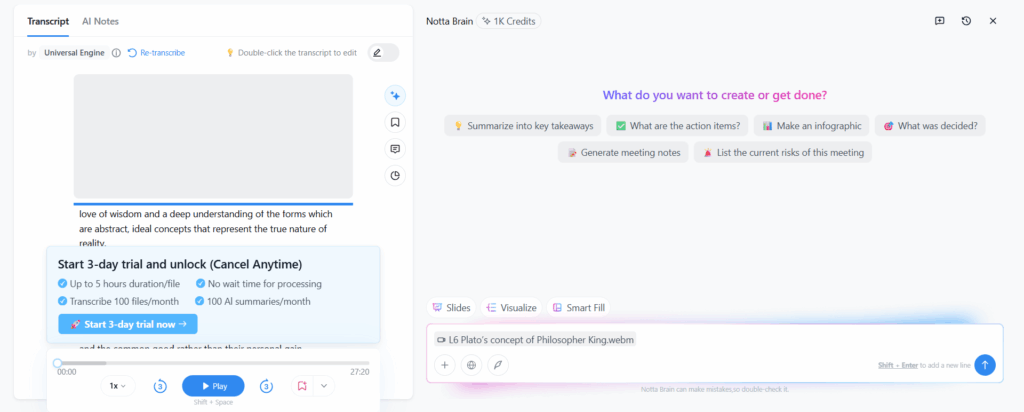
Task: Choose List the current risks suggestion
Action: click(782, 153)
